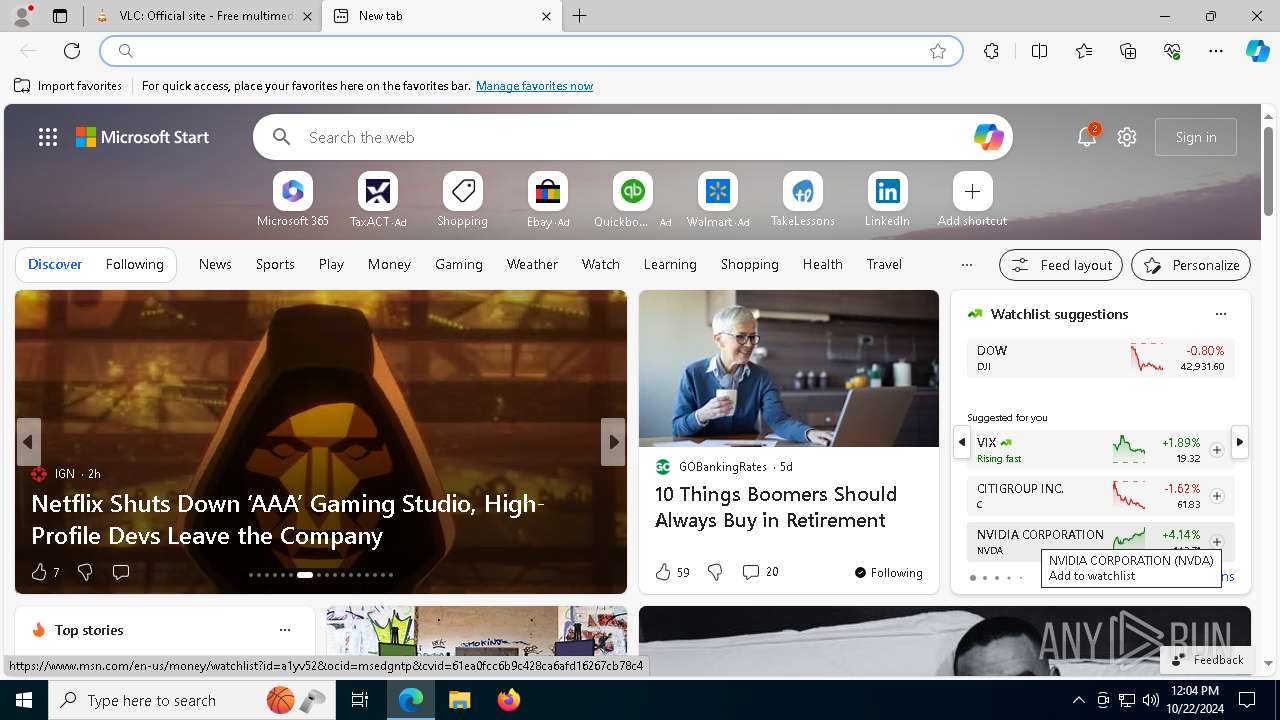
Task: Add VIX to watchlist
Action: pos(1216,450)
